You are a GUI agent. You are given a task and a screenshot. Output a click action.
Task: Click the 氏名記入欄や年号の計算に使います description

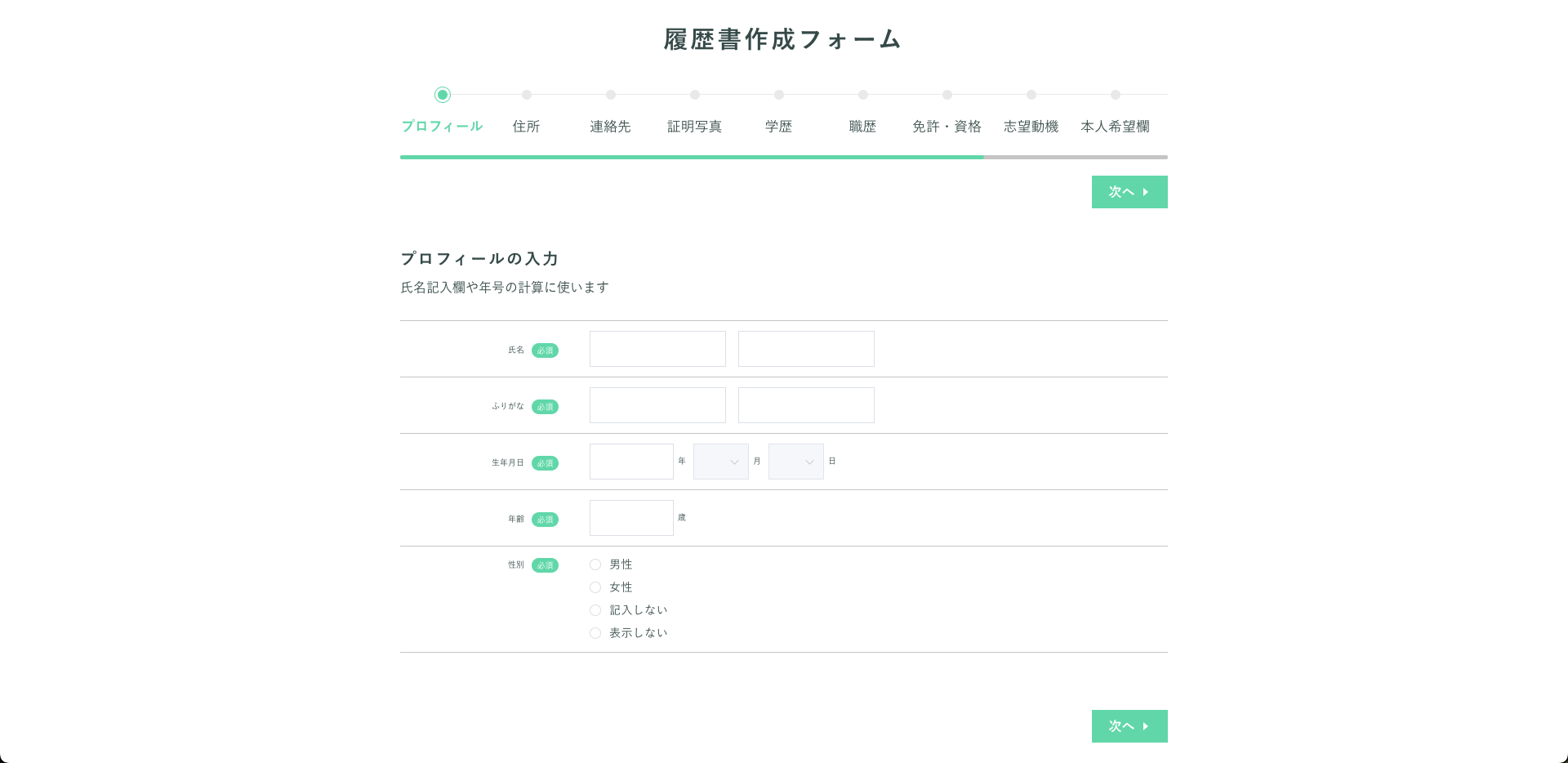(505, 288)
